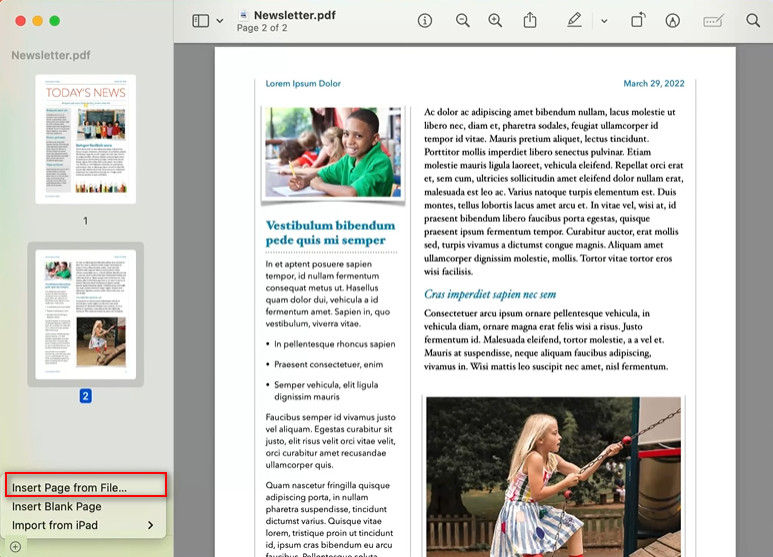Click the form filling toolbar icon
Screen dimensions: 773x557
[x=713, y=20]
